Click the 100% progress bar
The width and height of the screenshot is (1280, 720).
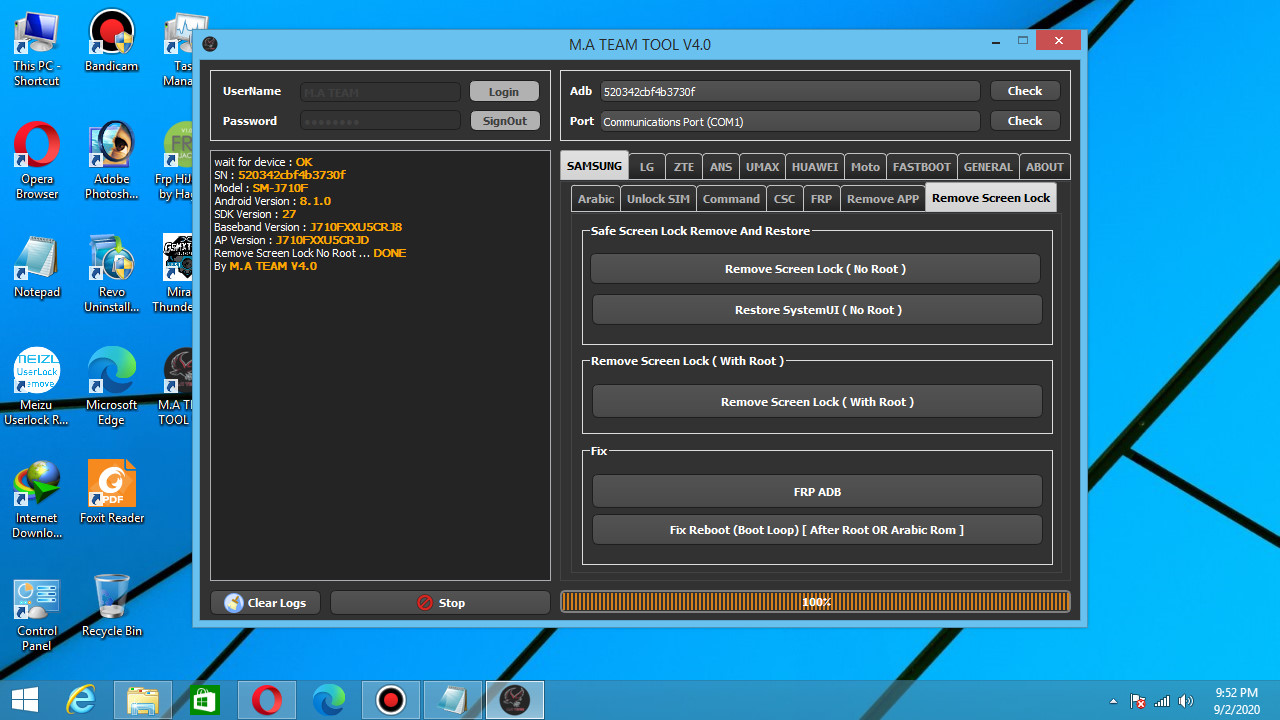[x=816, y=602]
